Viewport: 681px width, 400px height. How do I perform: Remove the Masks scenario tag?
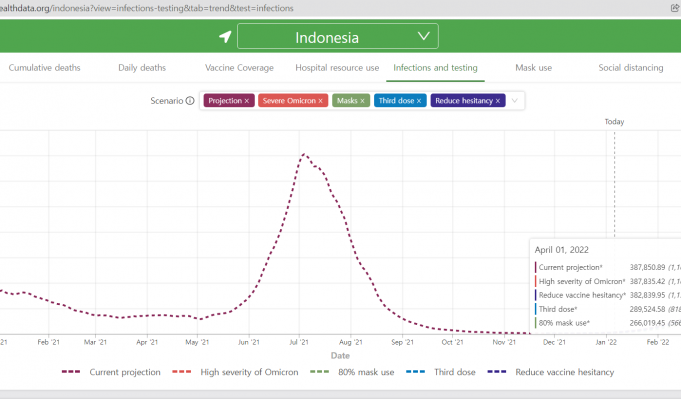[x=363, y=101]
